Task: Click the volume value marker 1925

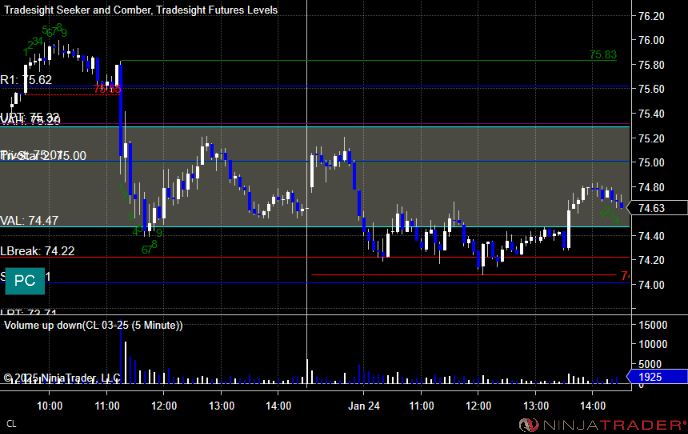Action: tap(657, 377)
